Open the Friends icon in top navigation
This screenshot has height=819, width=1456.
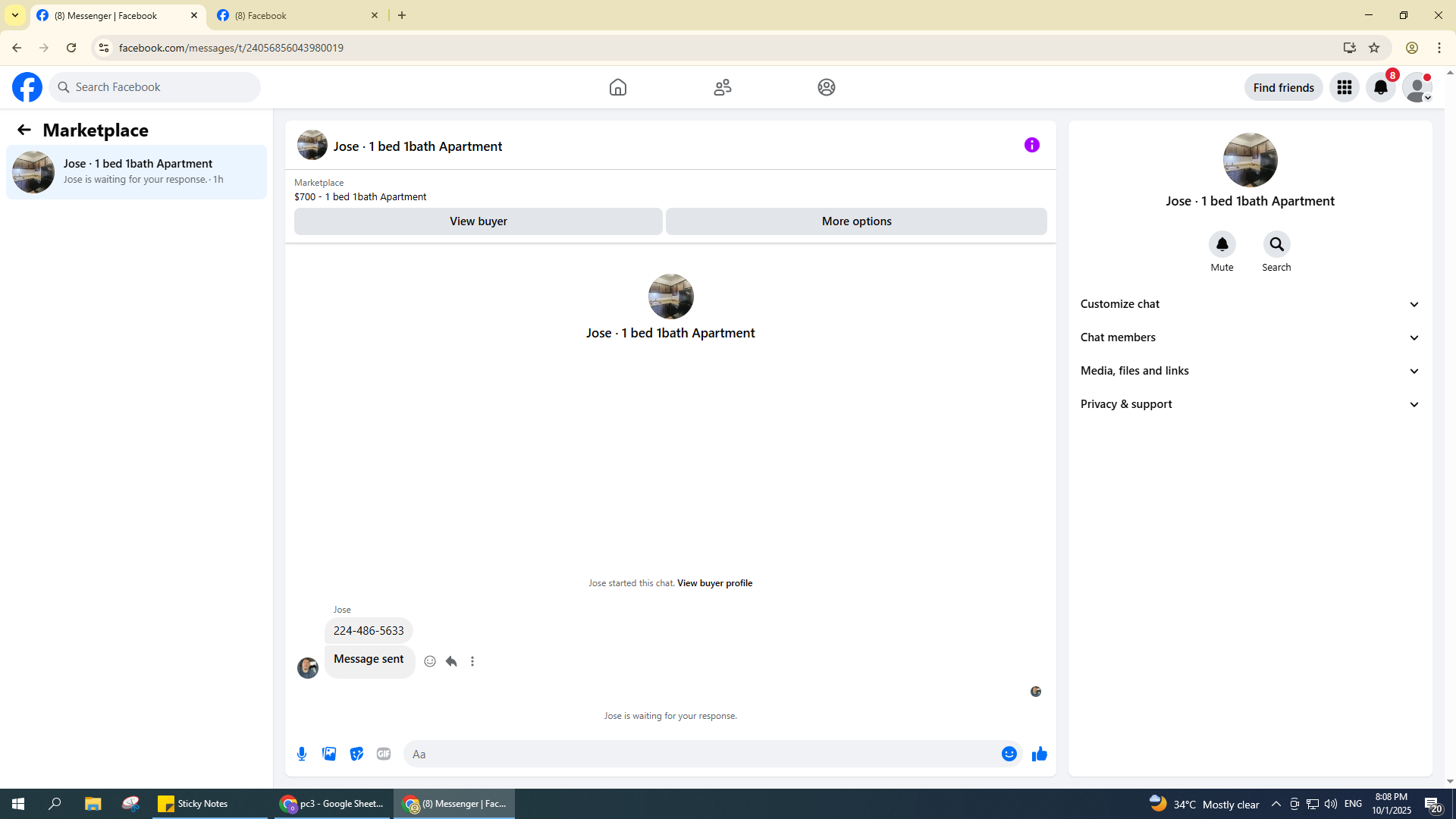[x=723, y=87]
